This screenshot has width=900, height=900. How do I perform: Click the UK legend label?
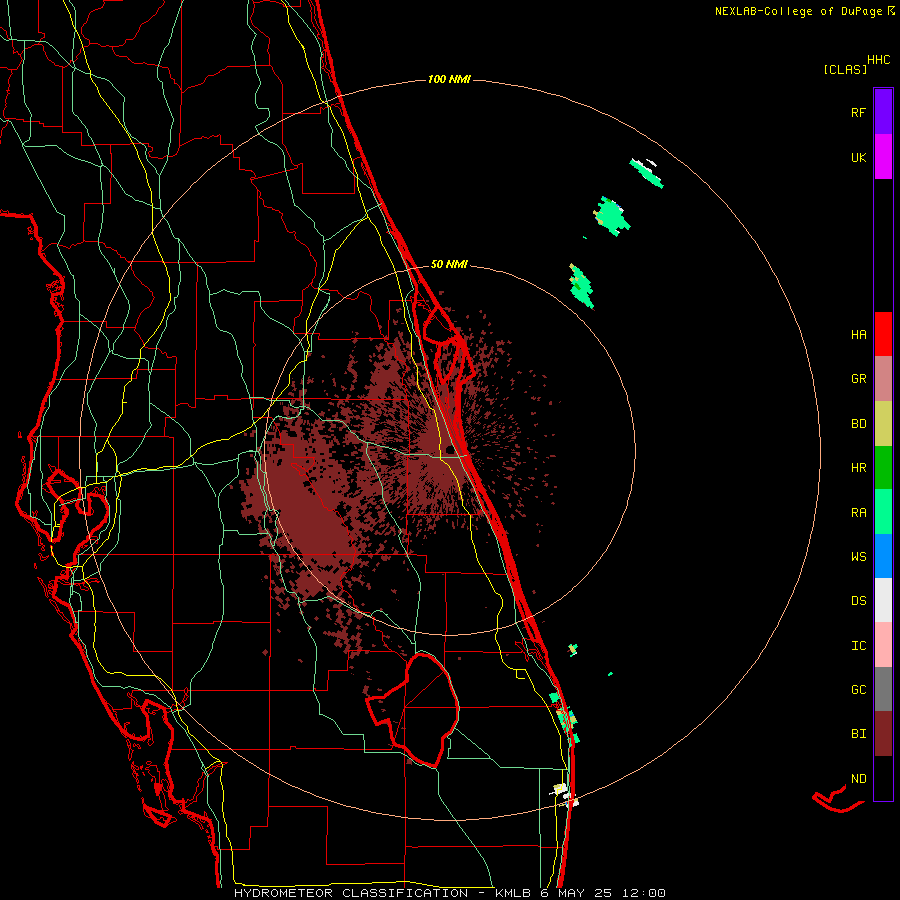point(859,157)
